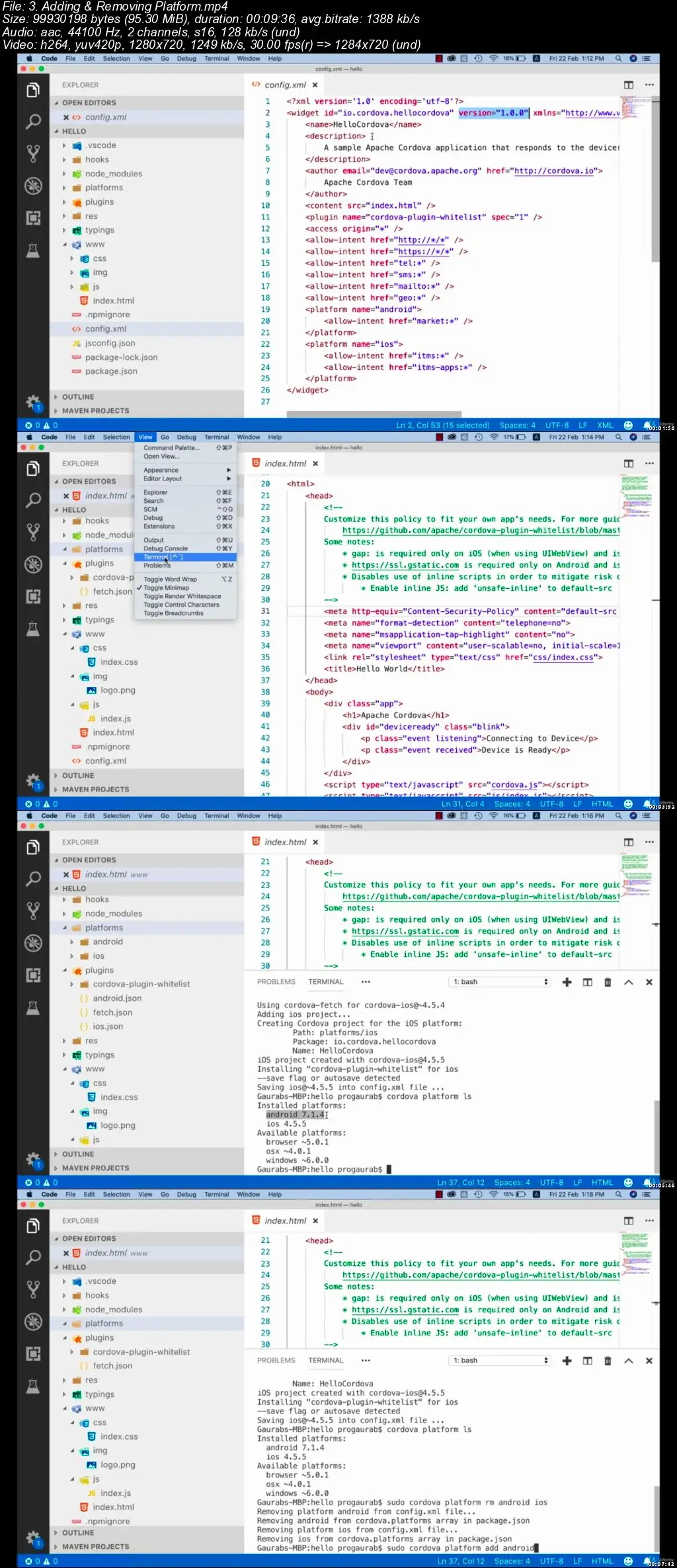Expand the Appearance submenu in View menu
Screen dimensions: 677x1568
click(x=185, y=470)
